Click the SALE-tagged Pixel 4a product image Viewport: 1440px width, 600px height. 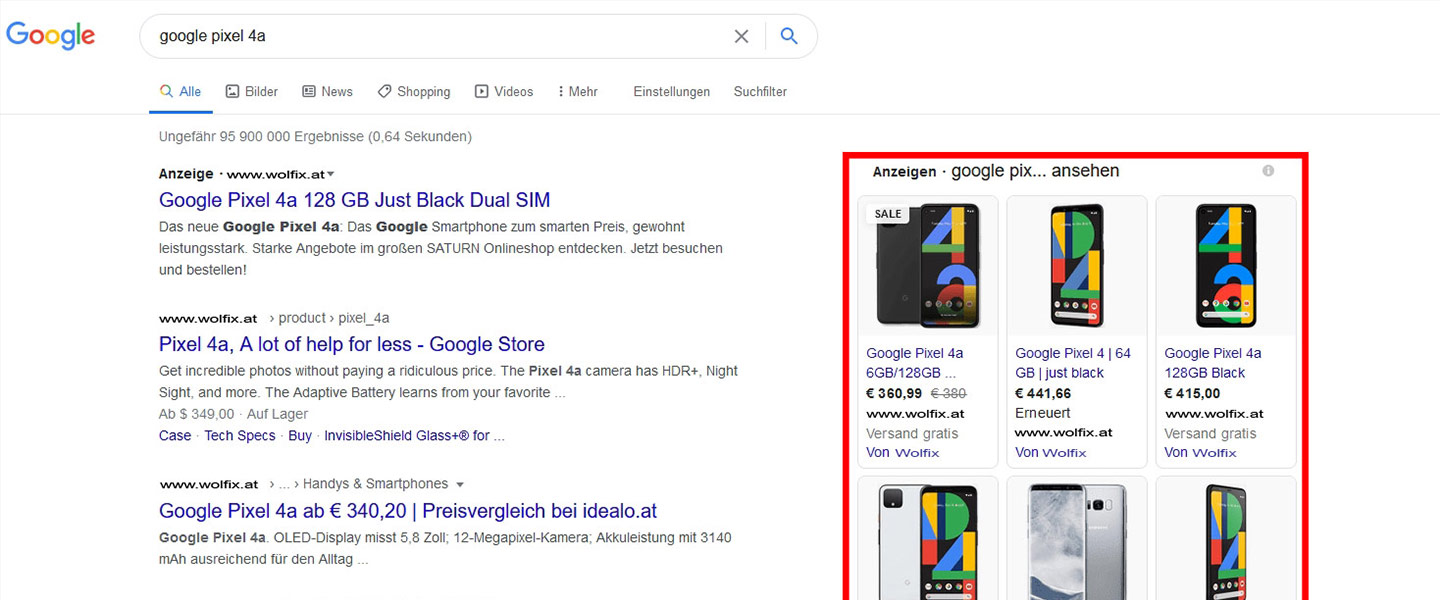(927, 265)
